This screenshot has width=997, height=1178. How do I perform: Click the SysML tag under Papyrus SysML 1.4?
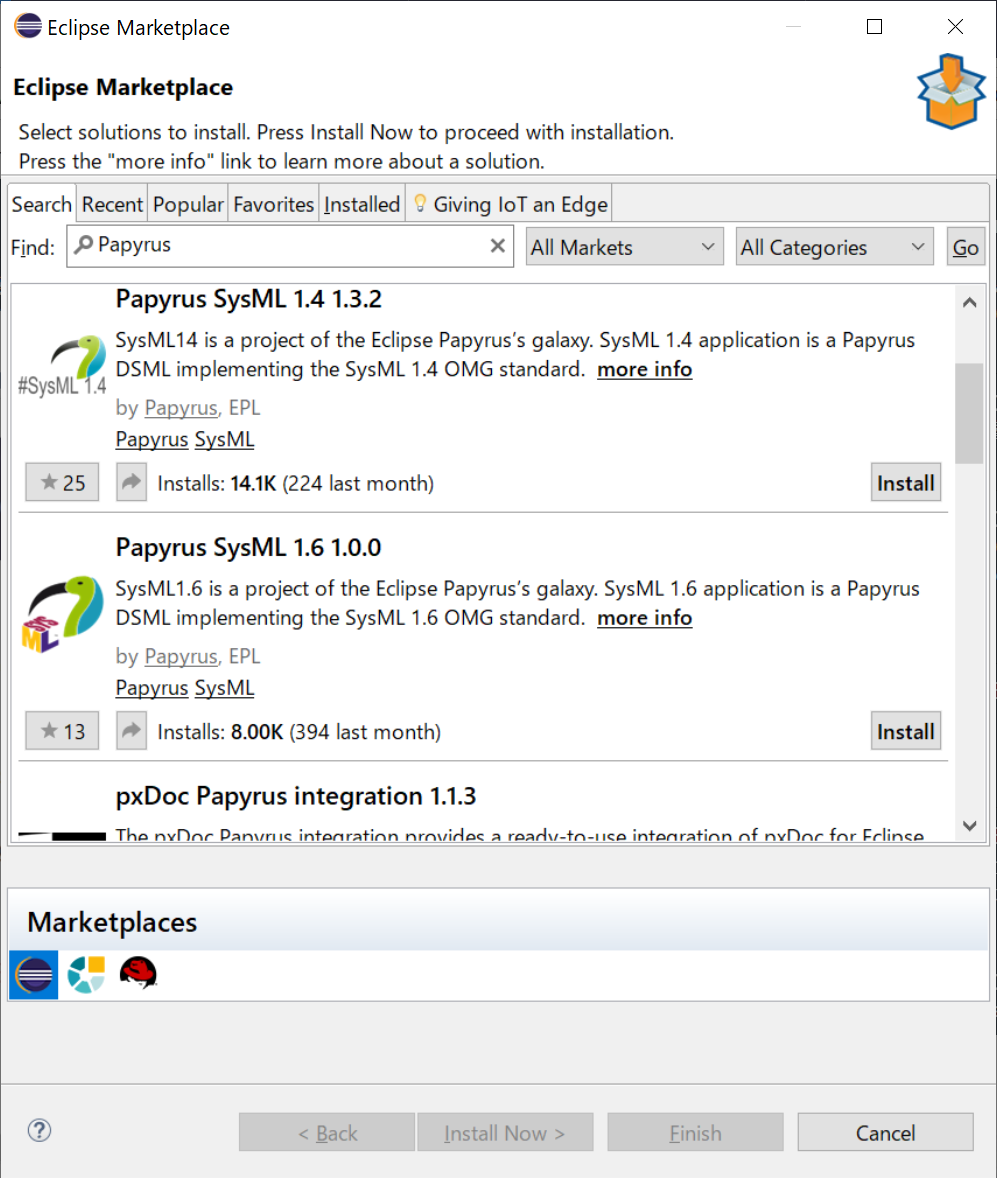click(224, 439)
